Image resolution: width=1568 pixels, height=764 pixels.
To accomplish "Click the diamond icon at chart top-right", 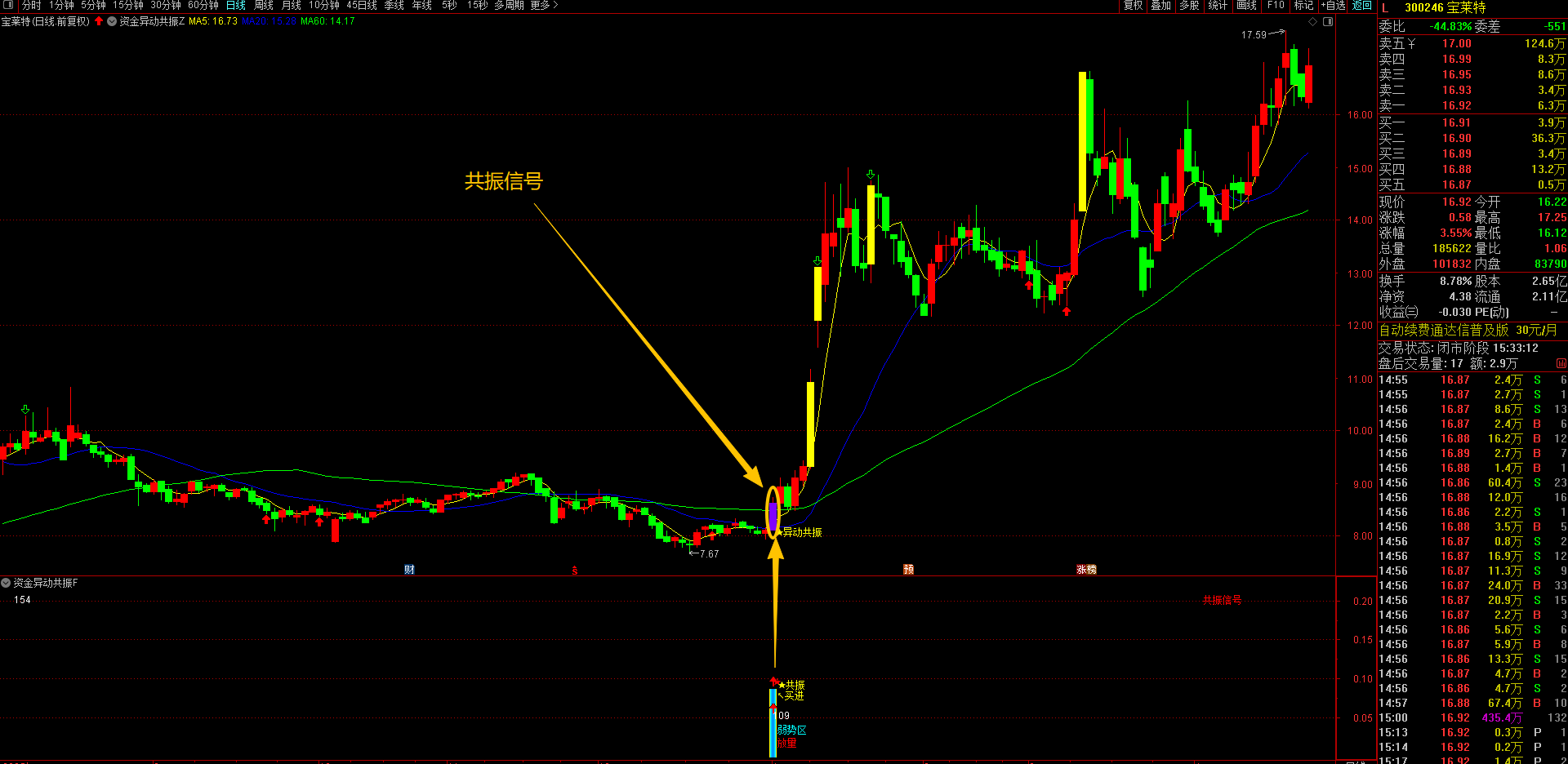I will 1313,21.
